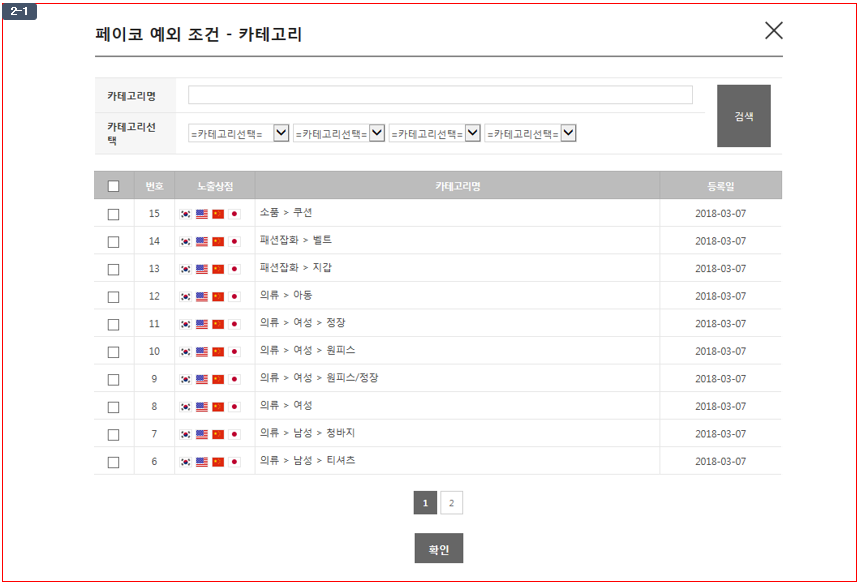This screenshot has width=860, height=585.
Task: Tick the checkbox for 의류 > 아동
Action: tap(114, 297)
